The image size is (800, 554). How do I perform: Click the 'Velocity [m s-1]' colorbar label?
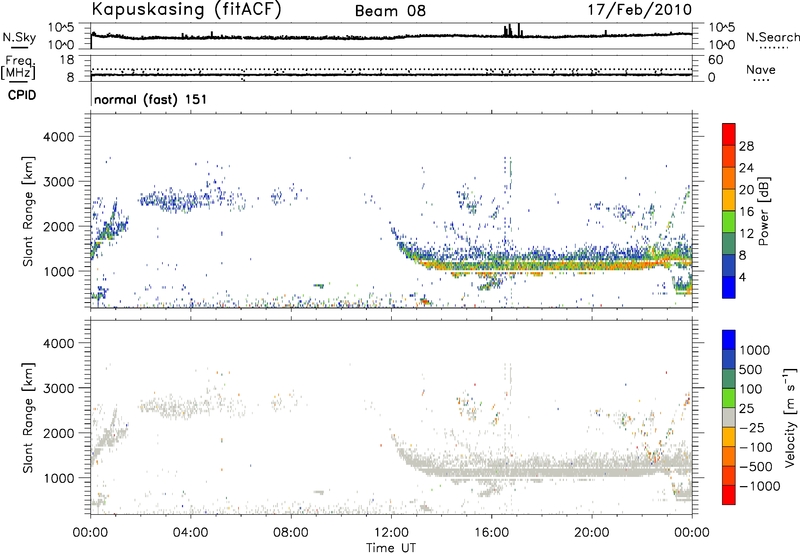[790, 417]
